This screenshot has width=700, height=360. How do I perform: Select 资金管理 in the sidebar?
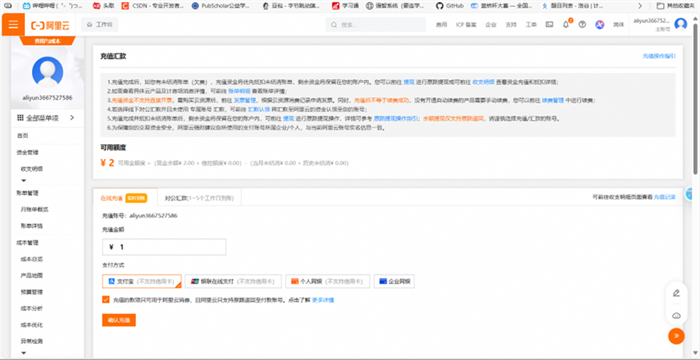pos(27,153)
